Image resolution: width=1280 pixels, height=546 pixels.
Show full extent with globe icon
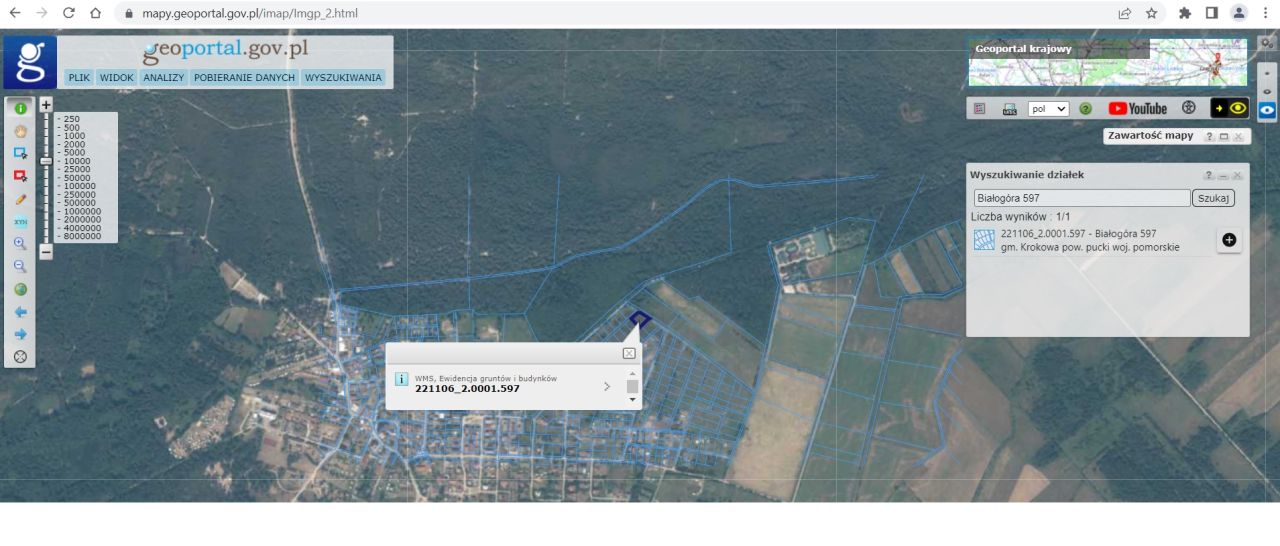coord(20,289)
